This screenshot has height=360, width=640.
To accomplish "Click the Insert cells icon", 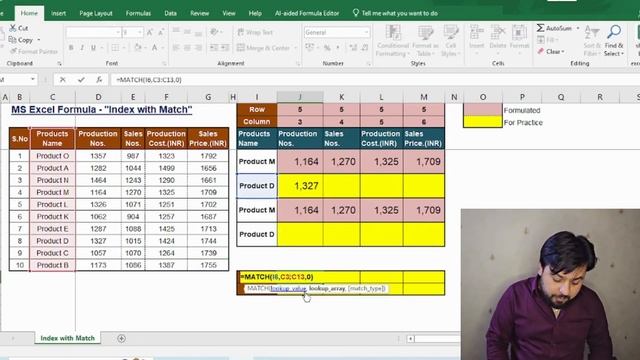I will click(x=476, y=32).
